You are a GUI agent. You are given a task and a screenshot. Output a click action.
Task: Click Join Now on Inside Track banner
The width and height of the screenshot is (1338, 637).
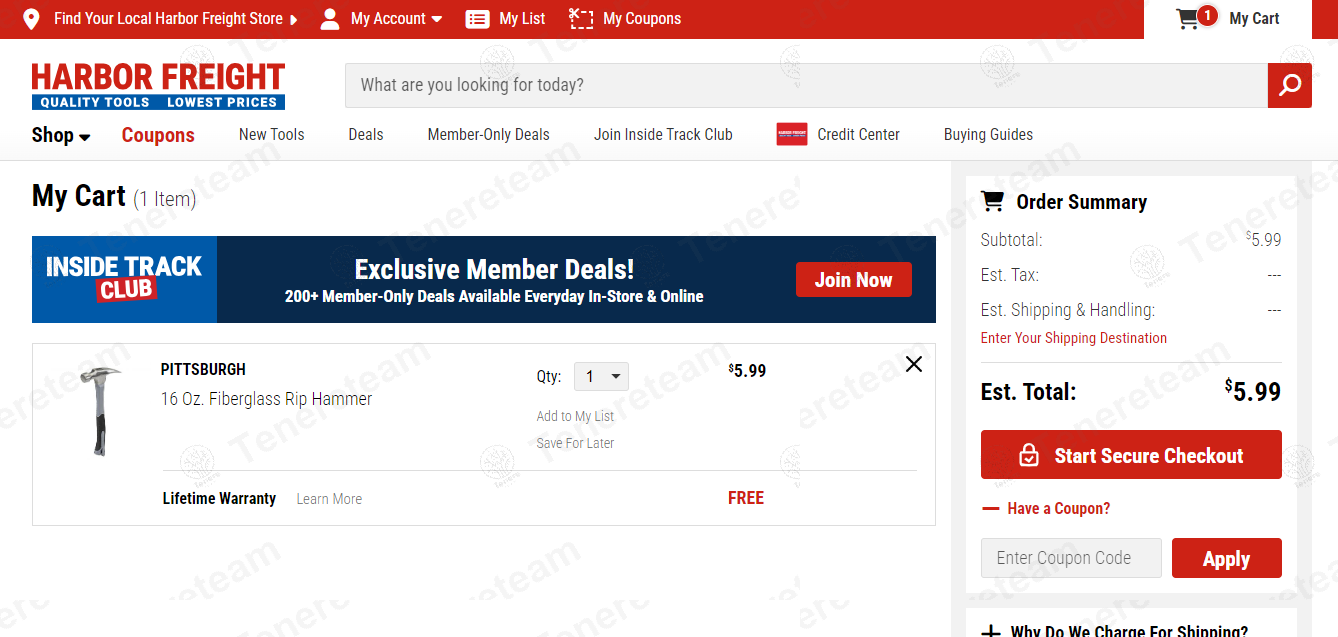pos(853,280)
